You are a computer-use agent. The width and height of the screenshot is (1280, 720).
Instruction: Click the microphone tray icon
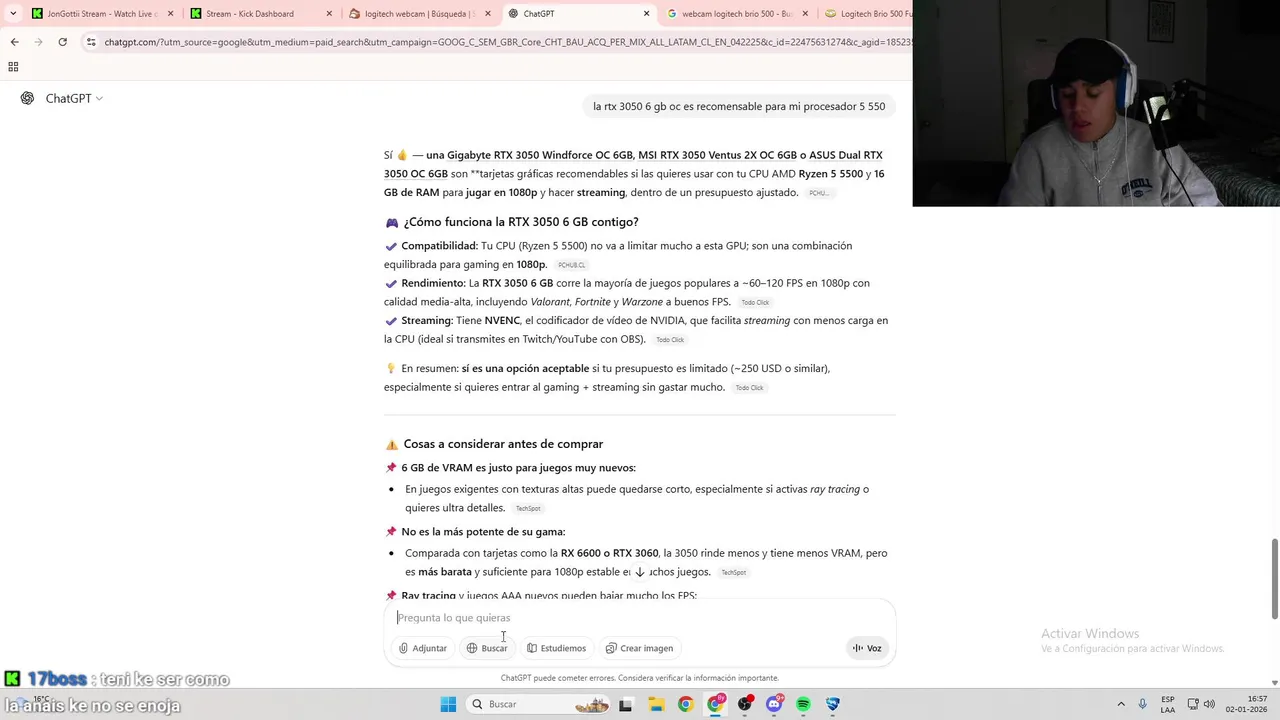click(x=1142, y=704)
